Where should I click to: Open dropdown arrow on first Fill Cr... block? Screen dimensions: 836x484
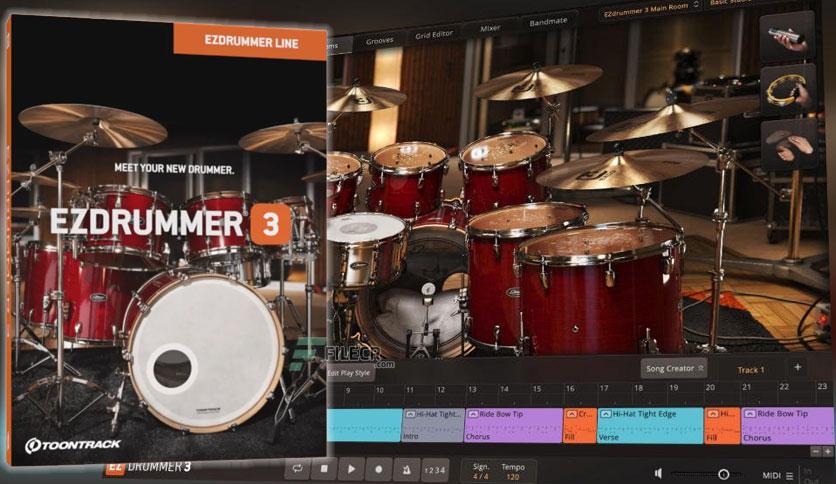[571, 414]
